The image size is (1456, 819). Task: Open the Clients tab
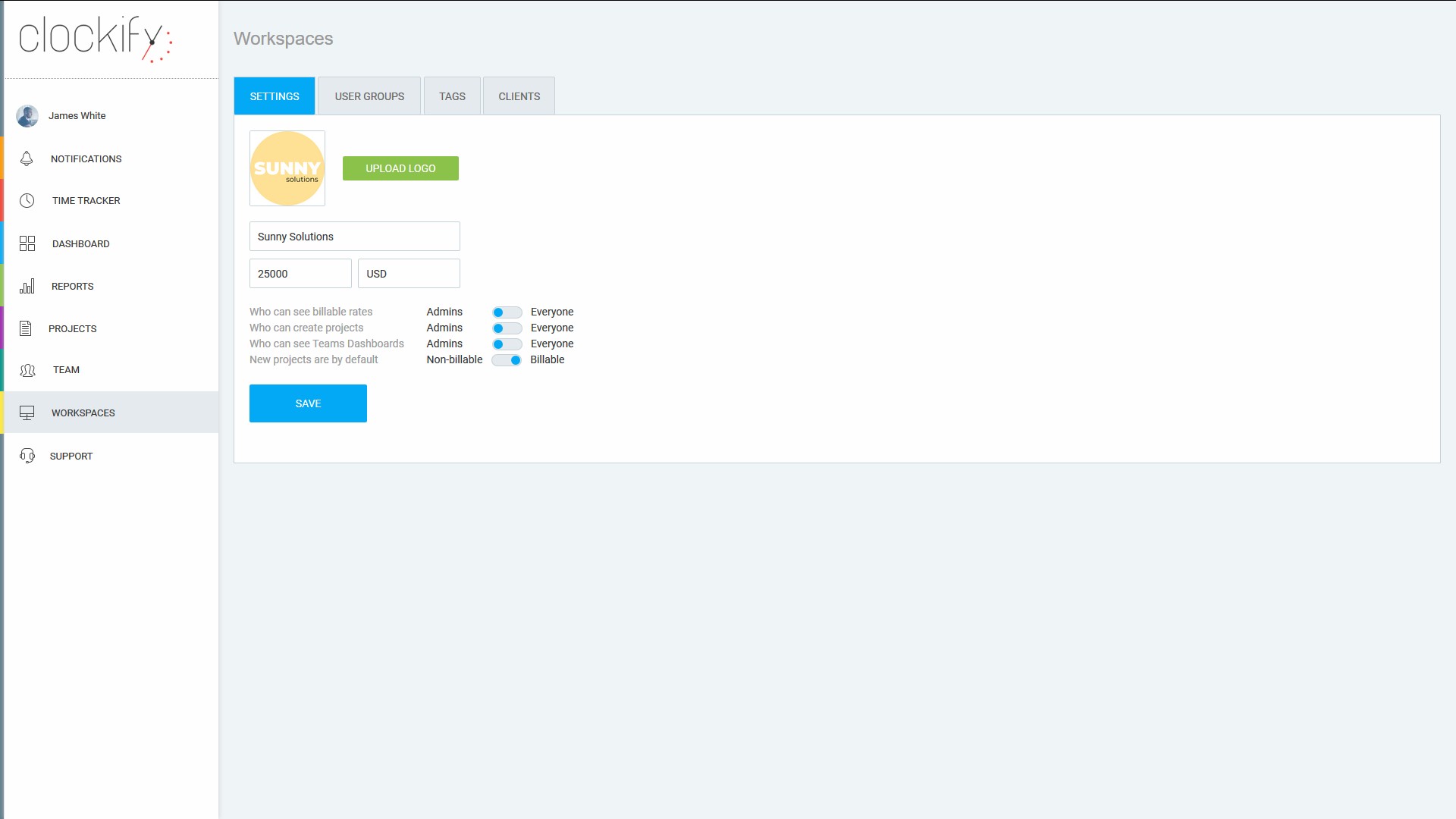click(x=519, y=96)
